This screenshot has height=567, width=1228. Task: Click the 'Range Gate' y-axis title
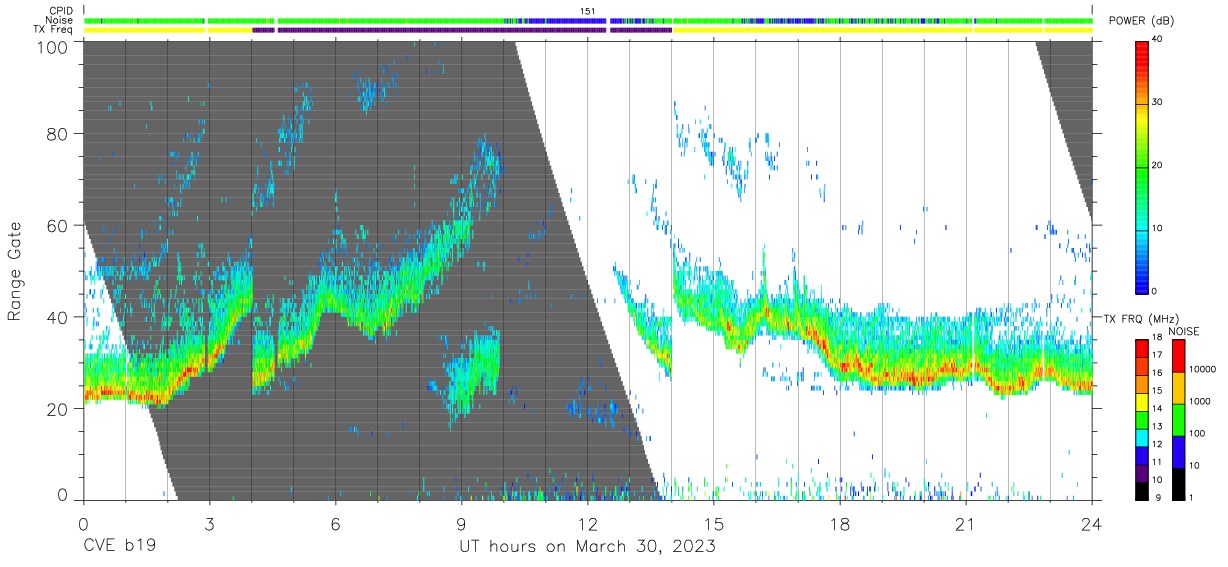click(15, 270)
